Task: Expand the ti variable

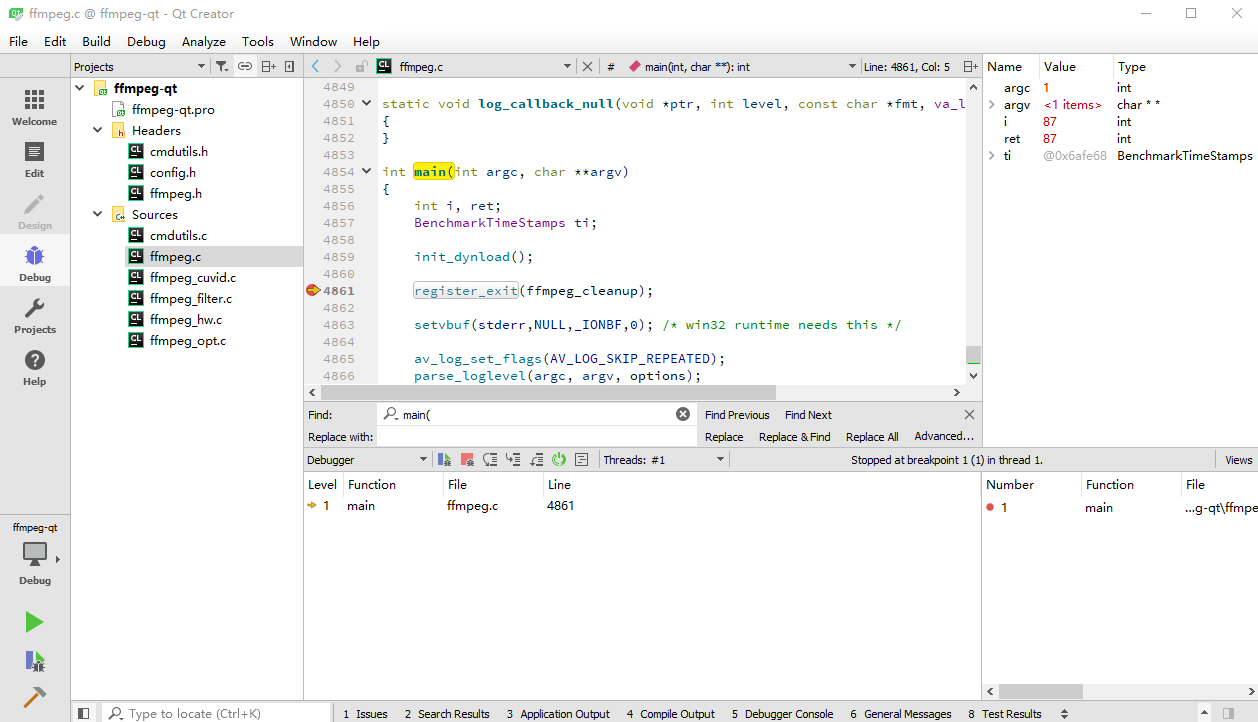Action: (992, 156)
